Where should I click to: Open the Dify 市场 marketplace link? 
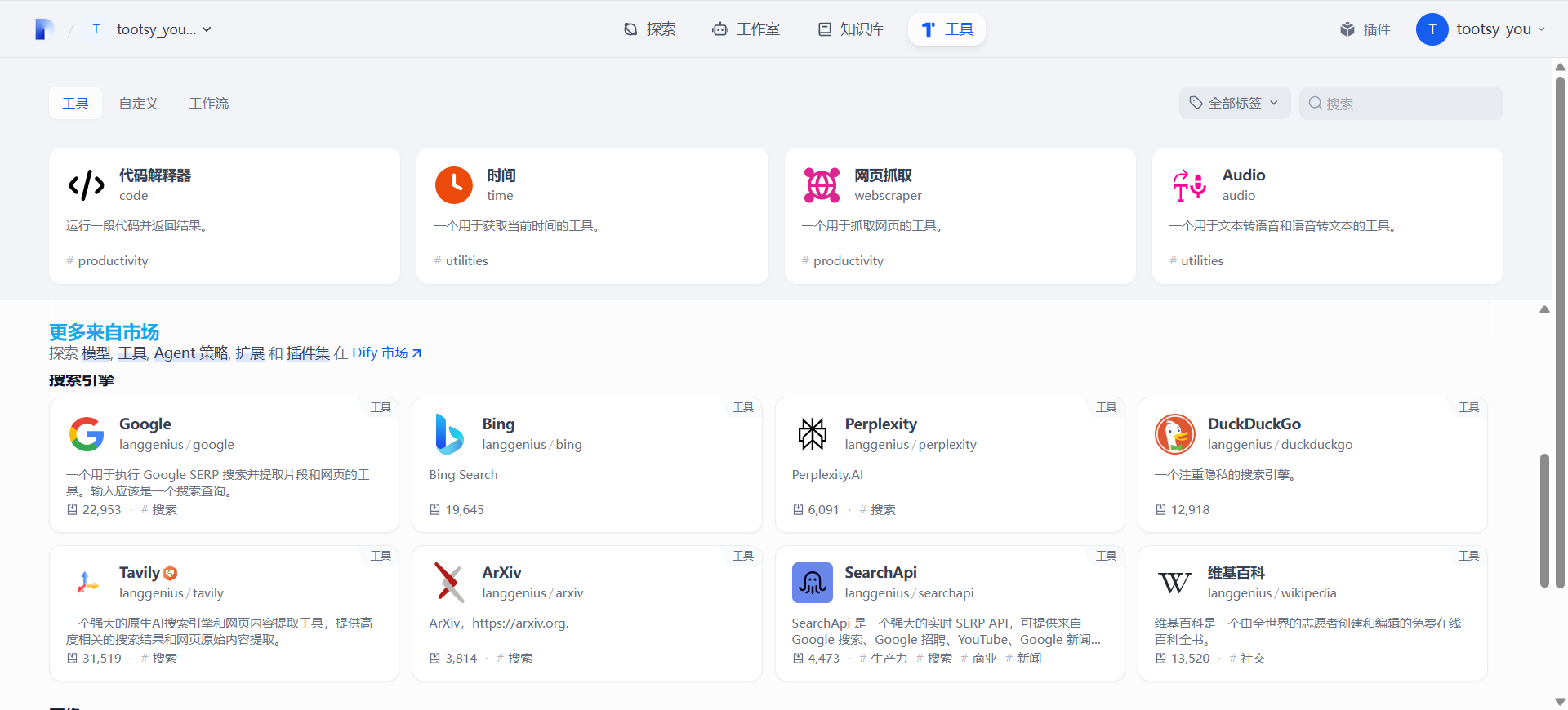click(386, 353)
